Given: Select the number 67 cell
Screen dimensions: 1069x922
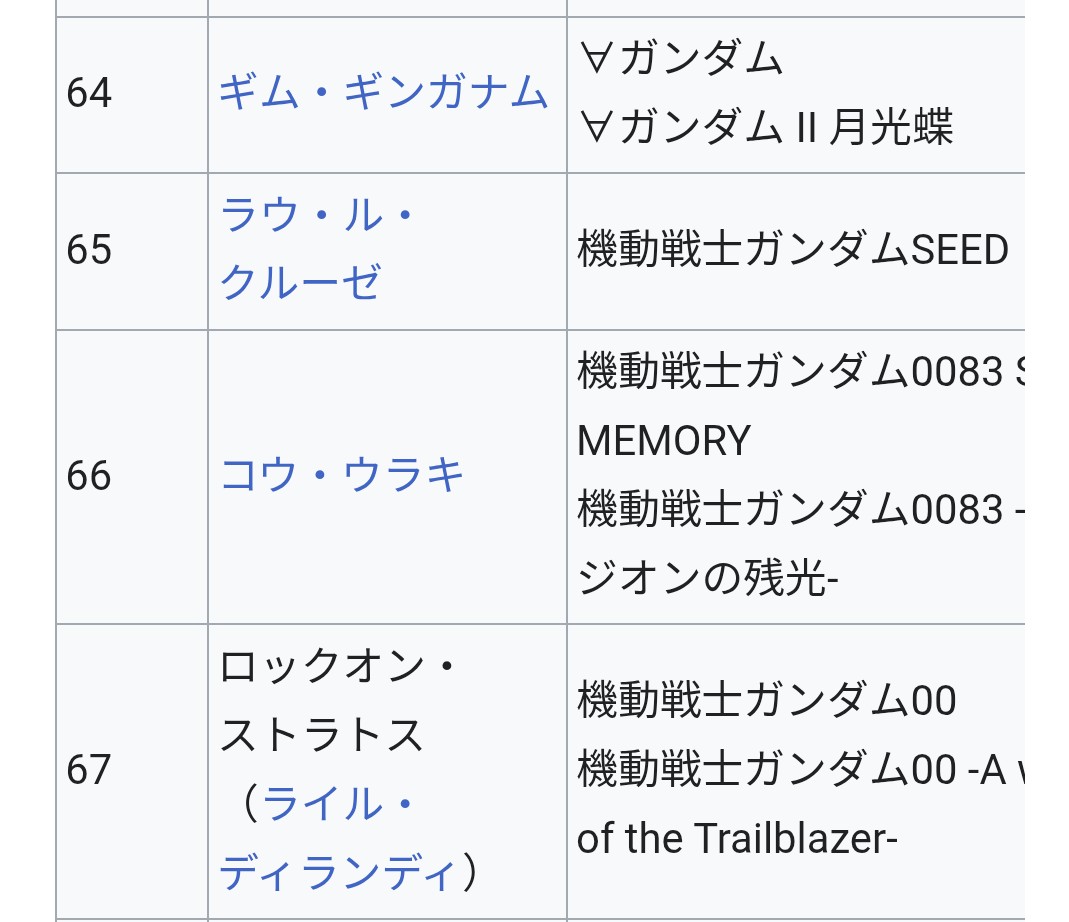Looking at the screenshot, I should (89, 770).
